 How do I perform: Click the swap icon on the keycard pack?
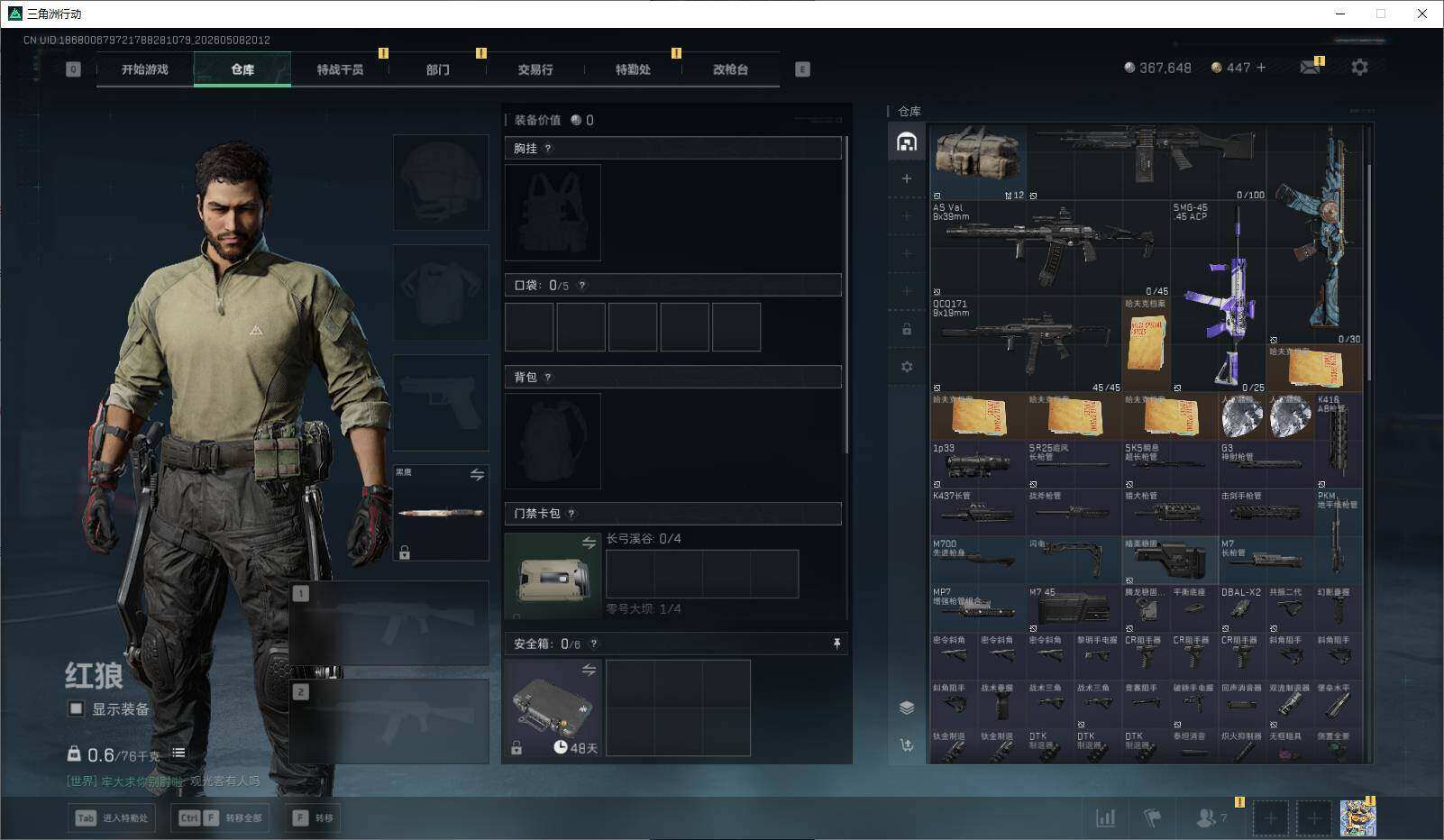tap(589, 543)
